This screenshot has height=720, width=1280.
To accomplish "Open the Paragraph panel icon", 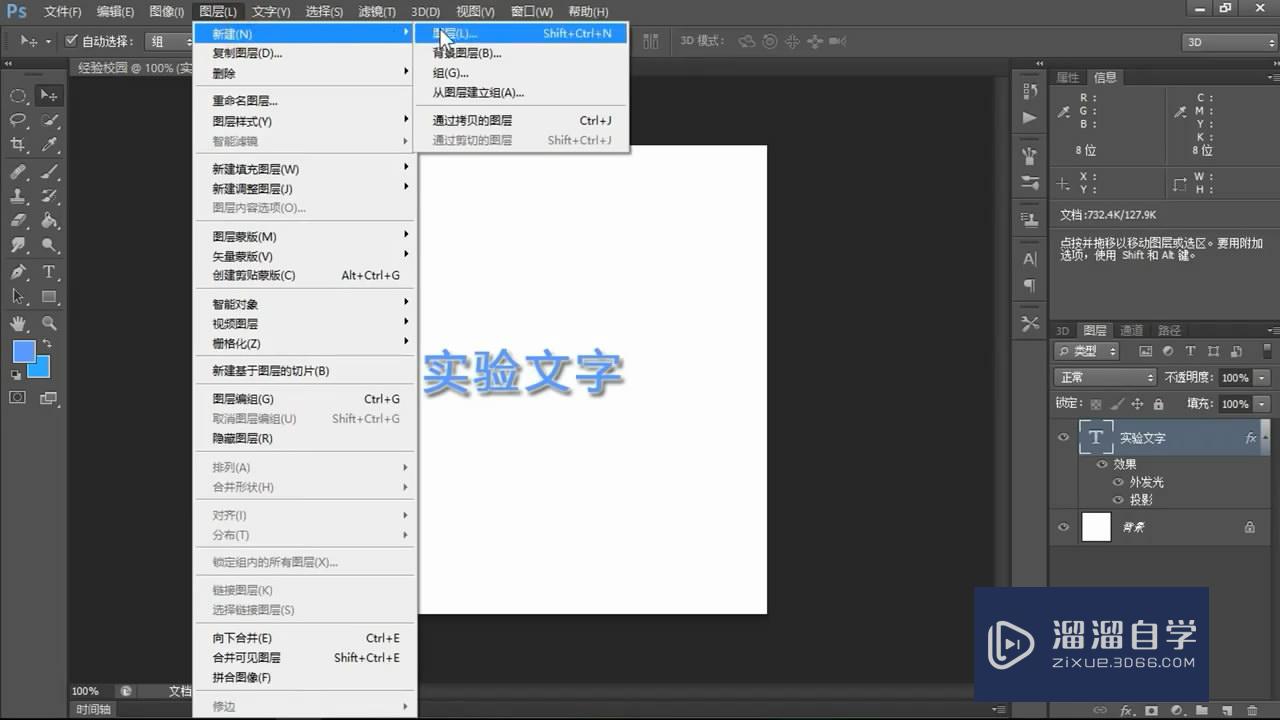I will pos(1030,286).
